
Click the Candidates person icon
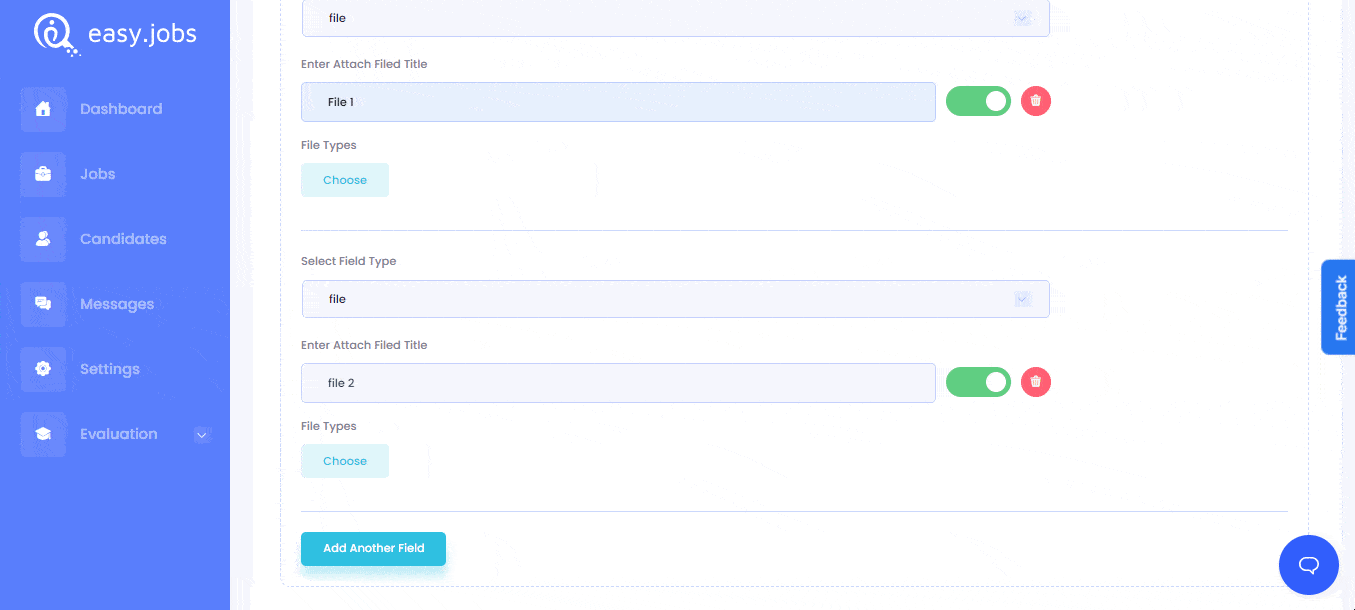43,239
